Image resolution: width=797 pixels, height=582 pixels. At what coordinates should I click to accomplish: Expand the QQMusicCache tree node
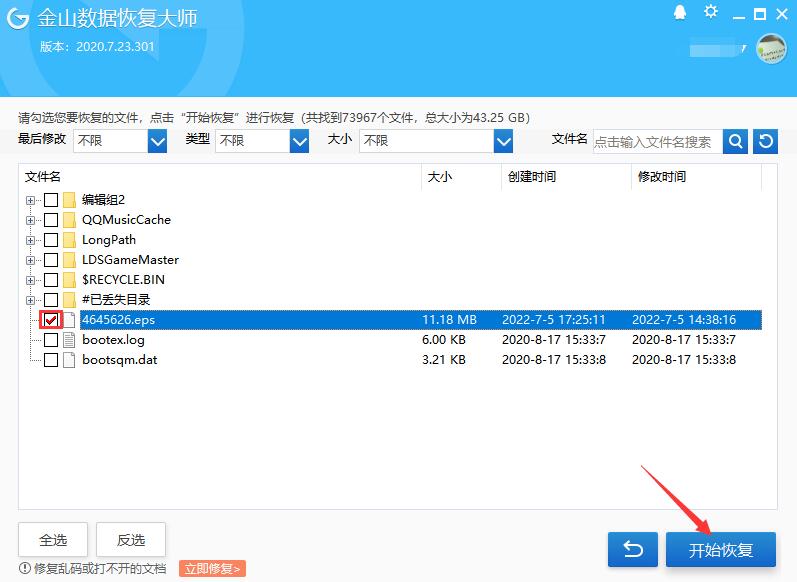[x=30, y=220]
